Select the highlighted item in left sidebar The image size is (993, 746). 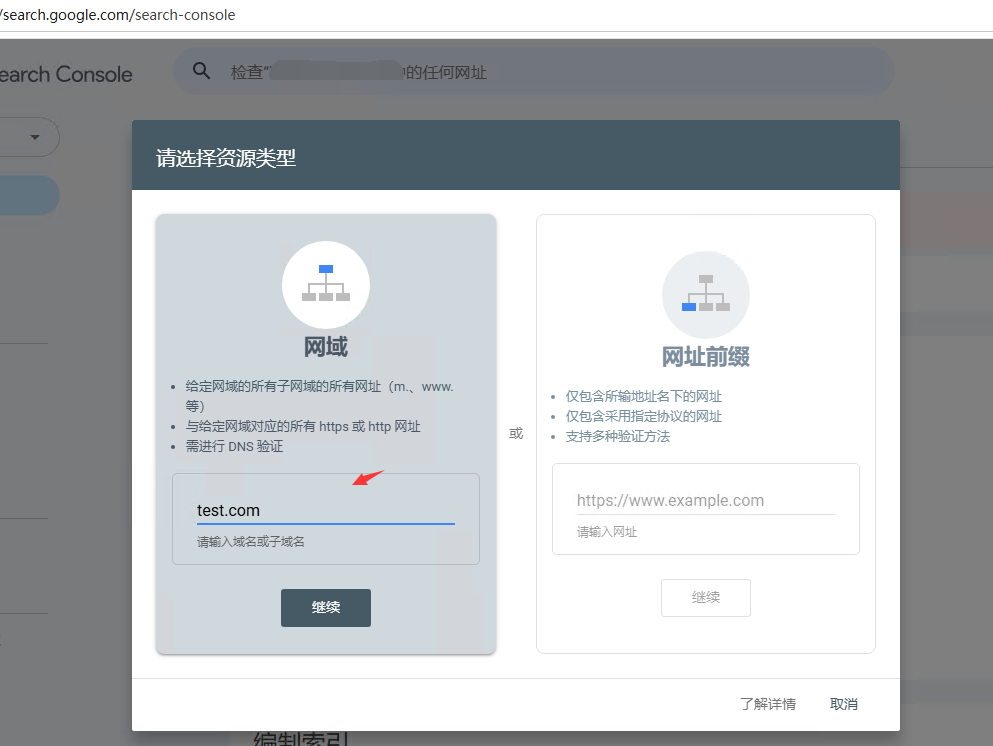(28, 195)
